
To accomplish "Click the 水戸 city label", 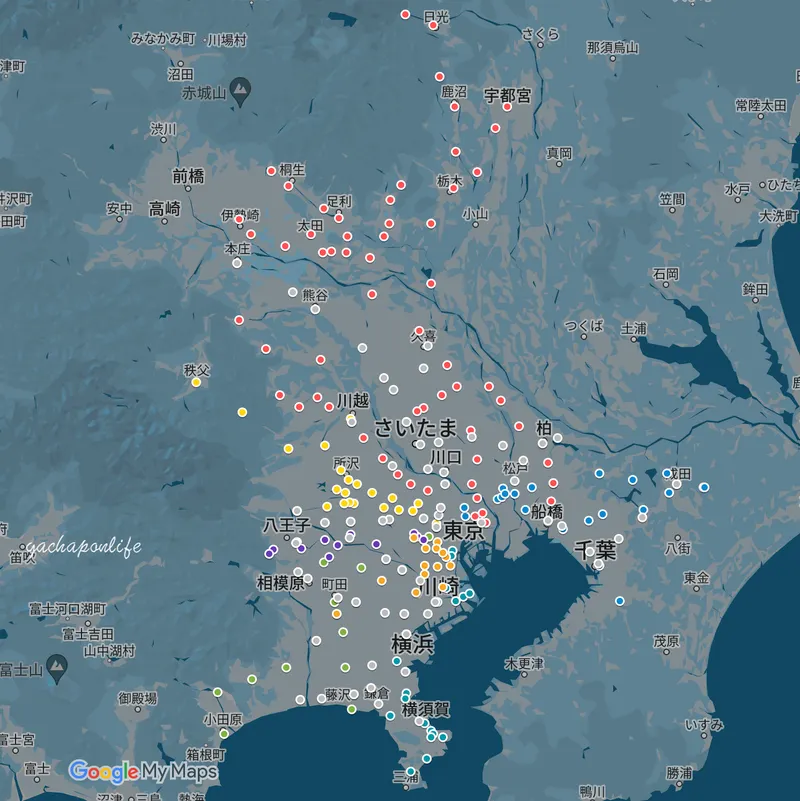I will click(x=737, y=189).
